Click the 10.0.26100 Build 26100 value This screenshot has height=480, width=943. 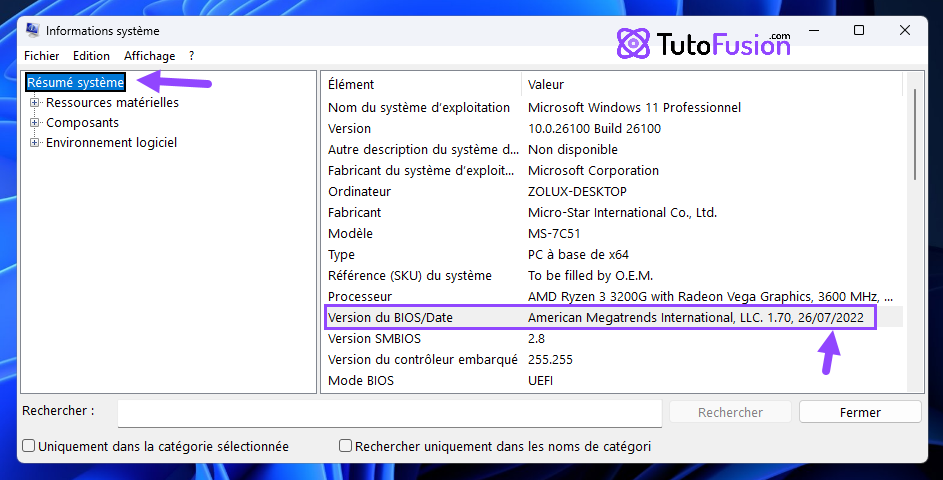click(x=594, y=129)
